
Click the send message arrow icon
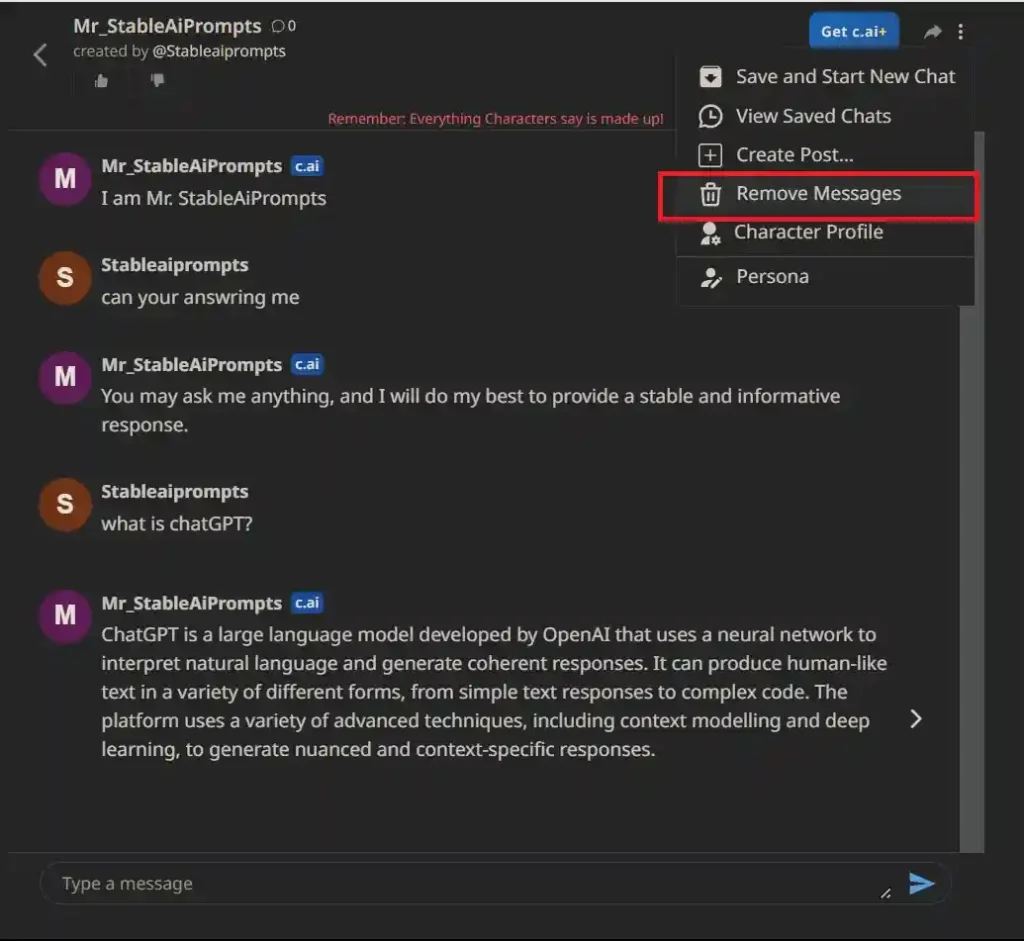tap(921, 884)
